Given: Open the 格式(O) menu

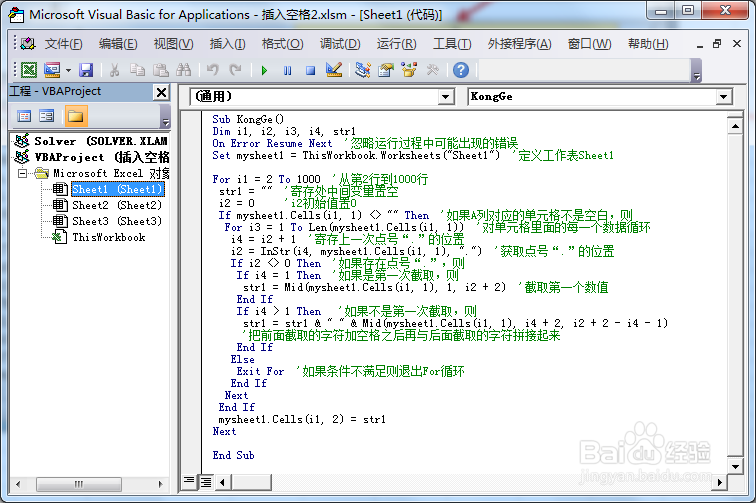Looking at the screenshot, I should pyautogui.click(x=283, y=44).
